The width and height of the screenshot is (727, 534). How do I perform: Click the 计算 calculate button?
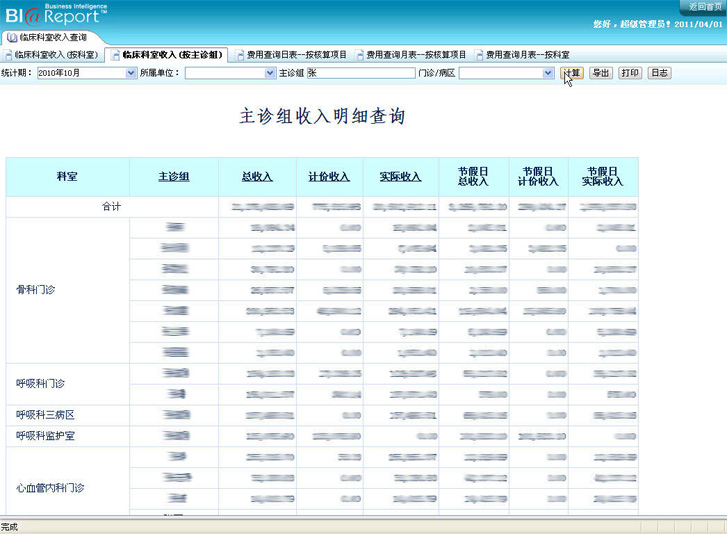coord(572,73)
